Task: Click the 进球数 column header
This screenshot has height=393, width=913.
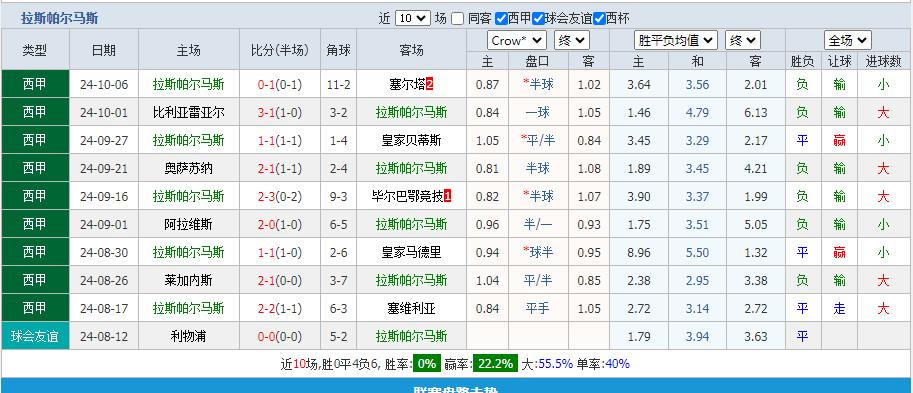Action: tap(883, 61)
